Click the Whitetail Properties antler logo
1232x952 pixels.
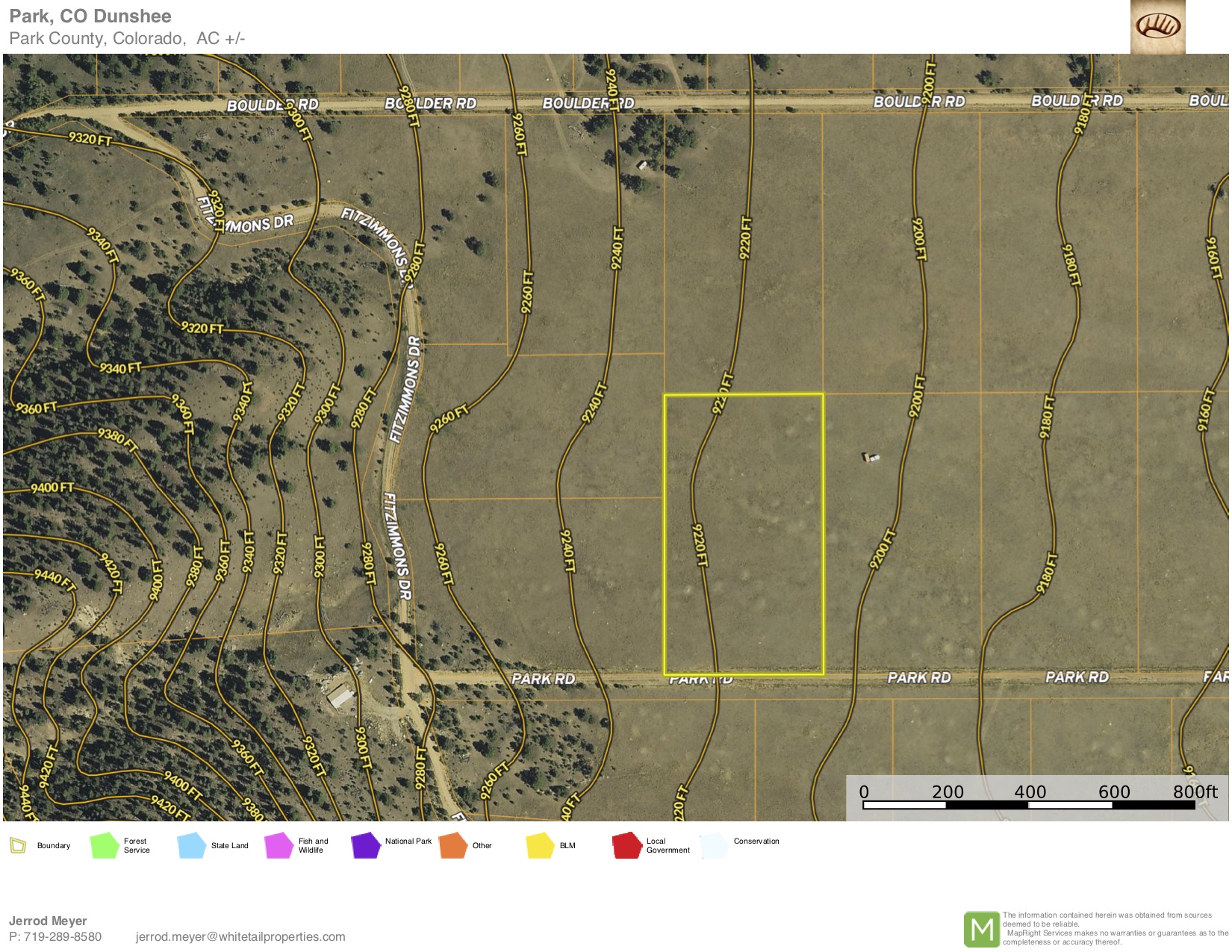[x=1157, y=27]
